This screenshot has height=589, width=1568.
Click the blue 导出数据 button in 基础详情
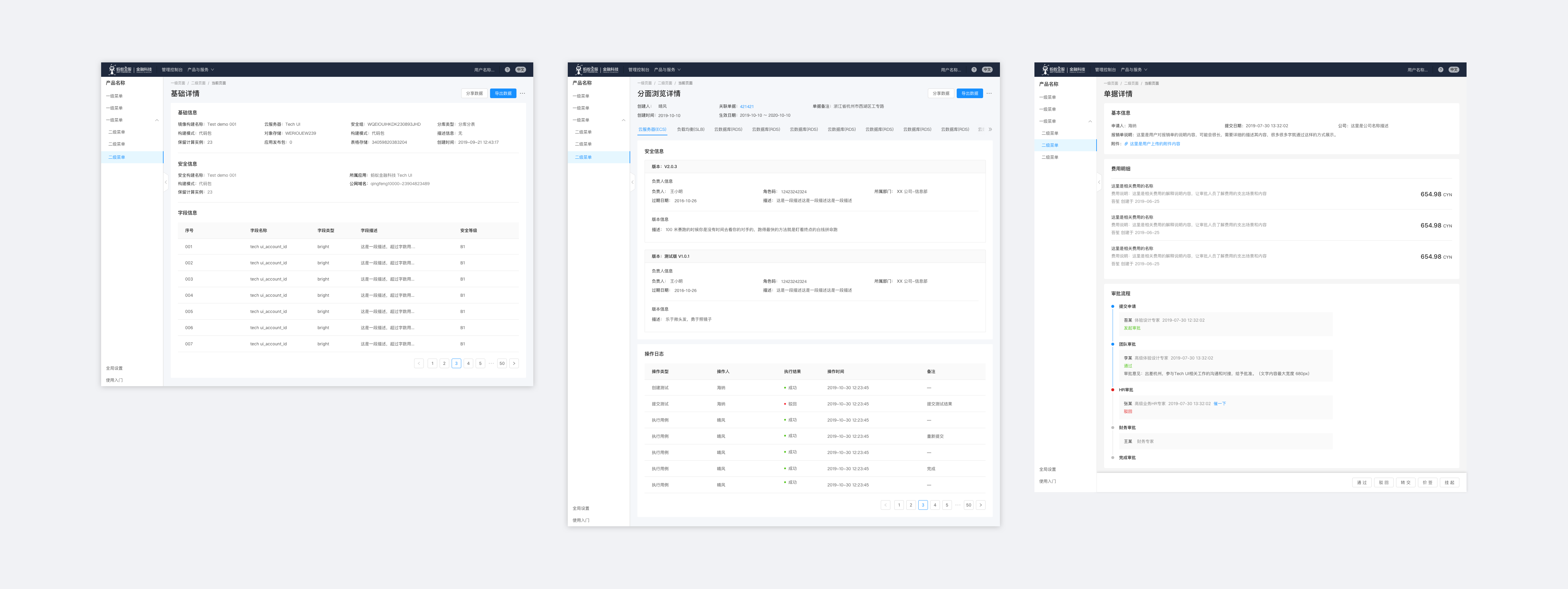(503, 94)
